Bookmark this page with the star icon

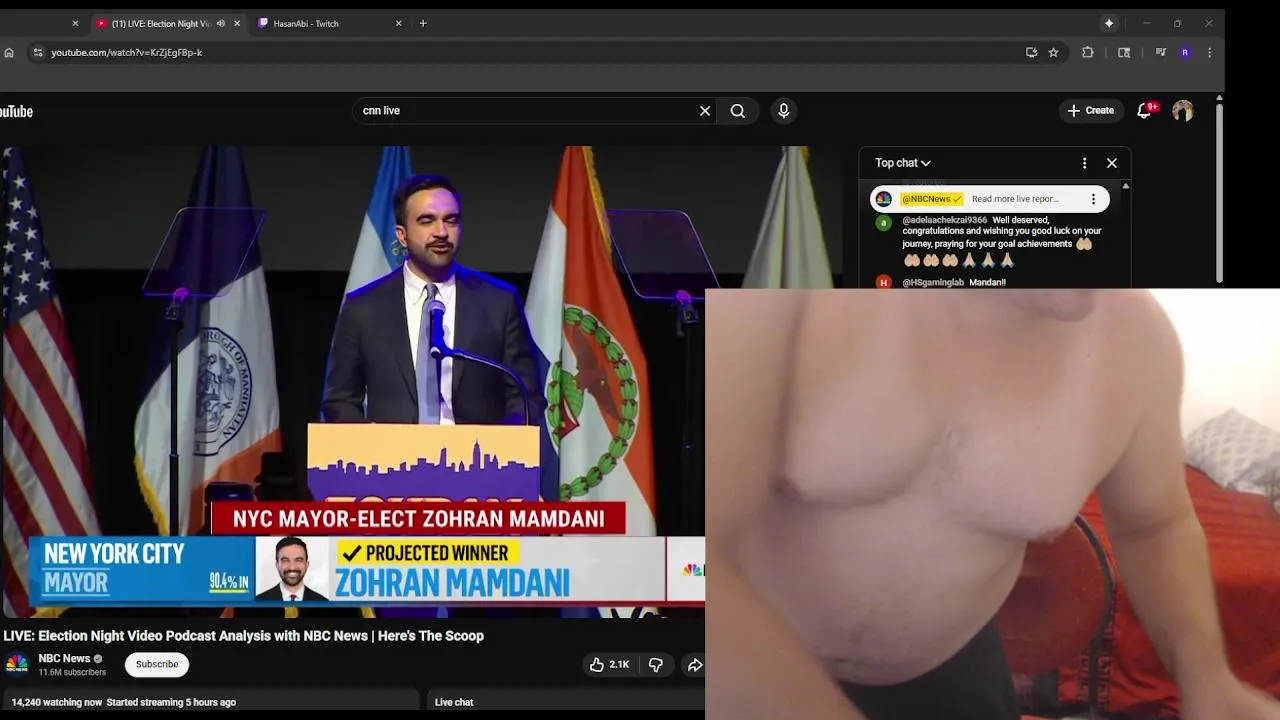pyautogui.click(x=1053, y=52)
